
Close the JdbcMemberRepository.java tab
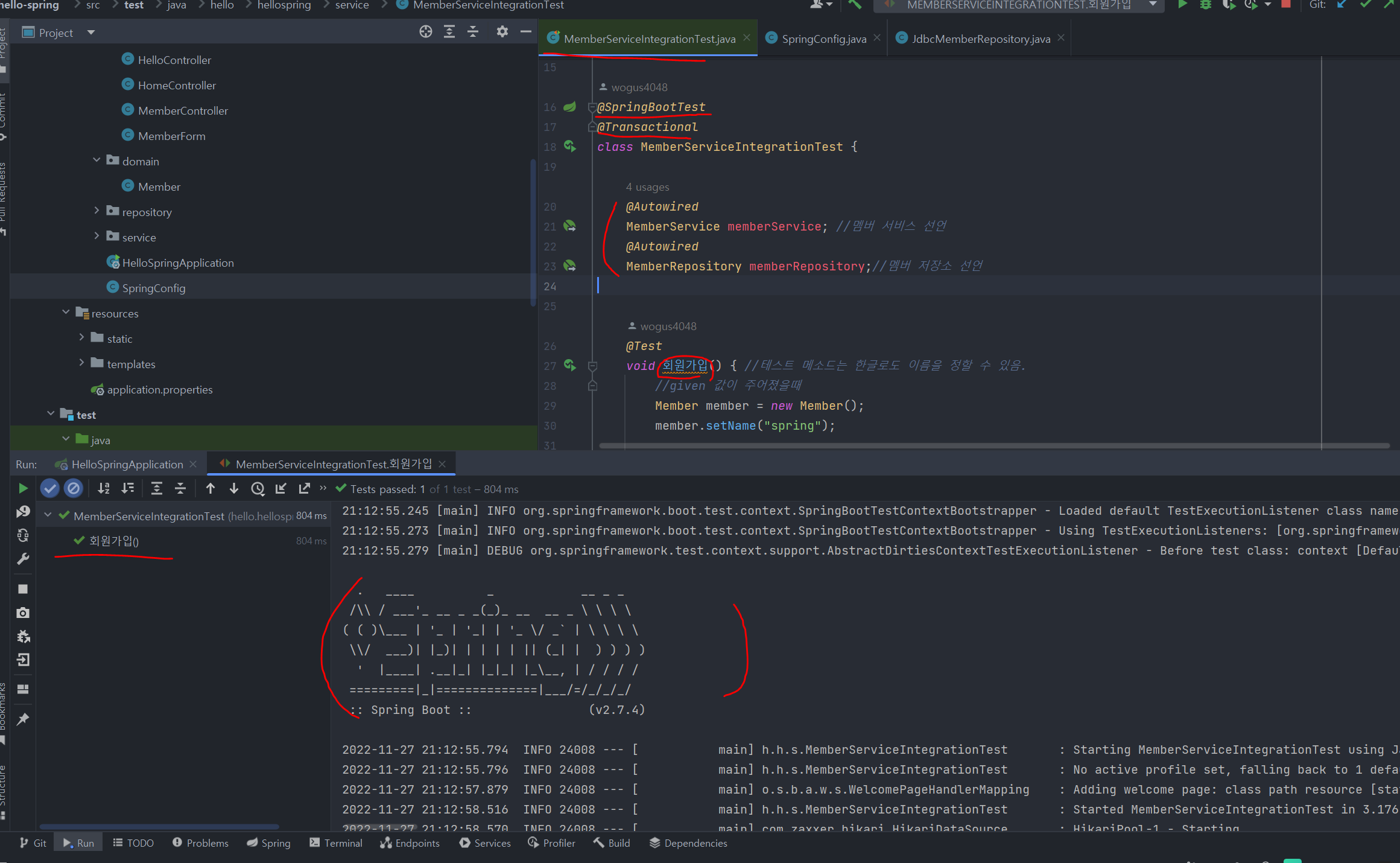click(1061, 38)
